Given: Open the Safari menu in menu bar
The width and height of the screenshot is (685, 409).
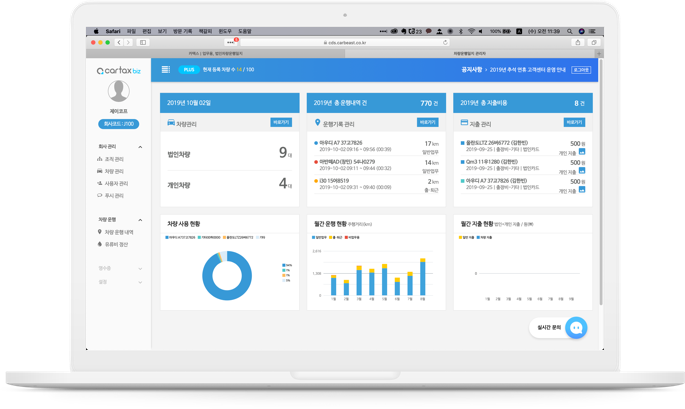Looking at the screenshot, I should point(113,31).
